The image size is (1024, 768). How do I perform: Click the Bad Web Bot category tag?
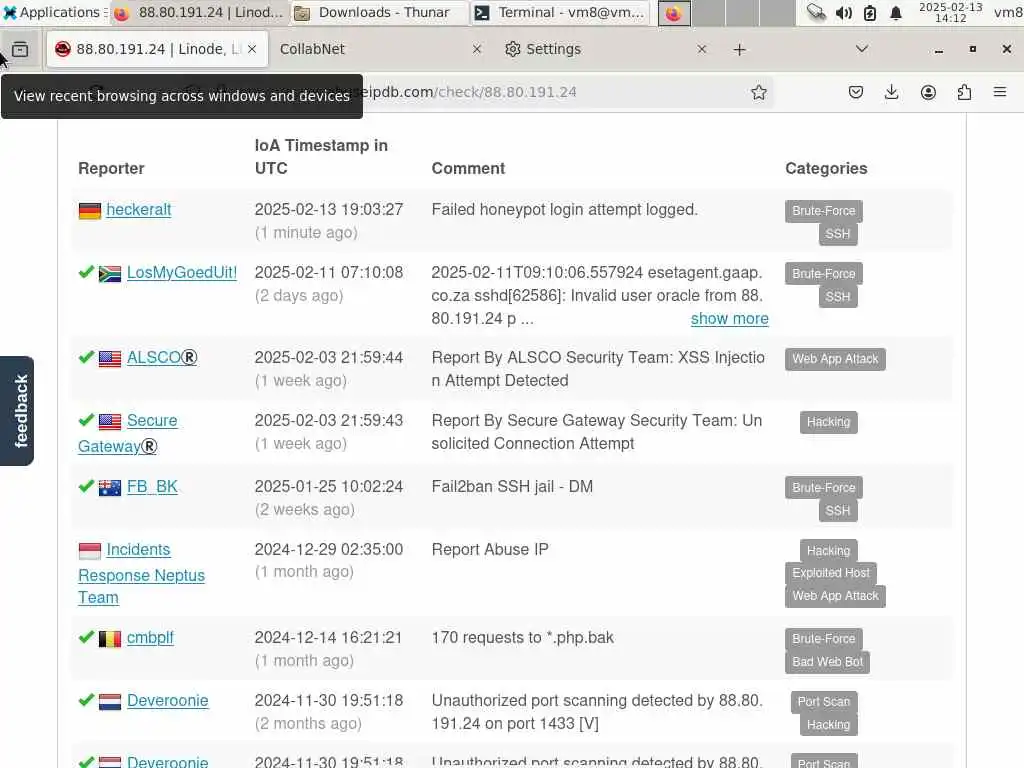point(827,662)
